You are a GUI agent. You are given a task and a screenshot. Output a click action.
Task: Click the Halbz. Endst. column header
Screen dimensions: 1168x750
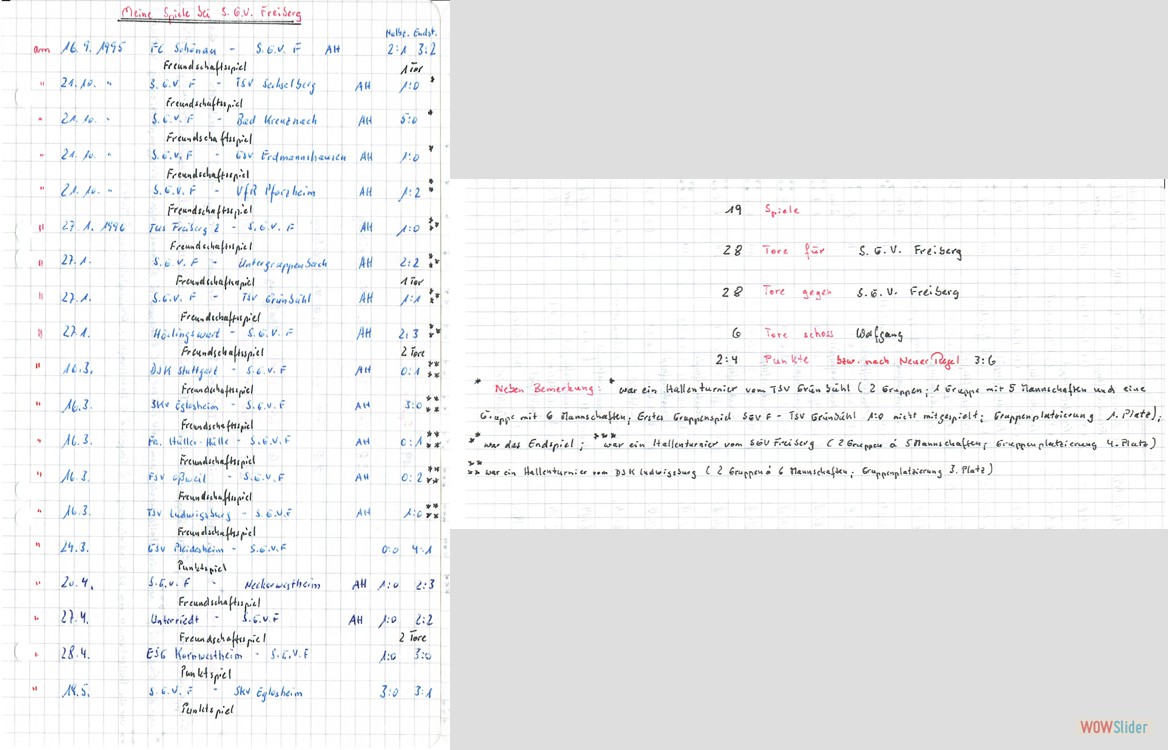[x=410, y=33]
